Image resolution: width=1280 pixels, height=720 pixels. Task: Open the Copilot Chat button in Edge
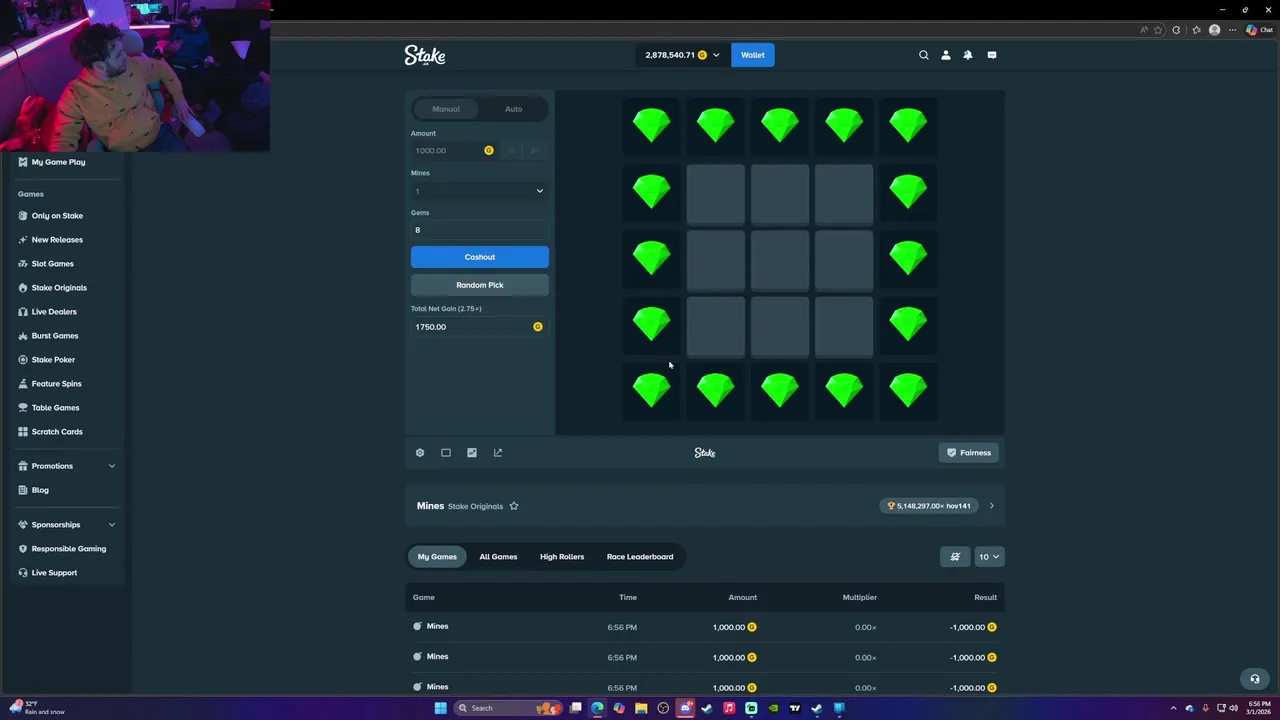pos(1259,30)
